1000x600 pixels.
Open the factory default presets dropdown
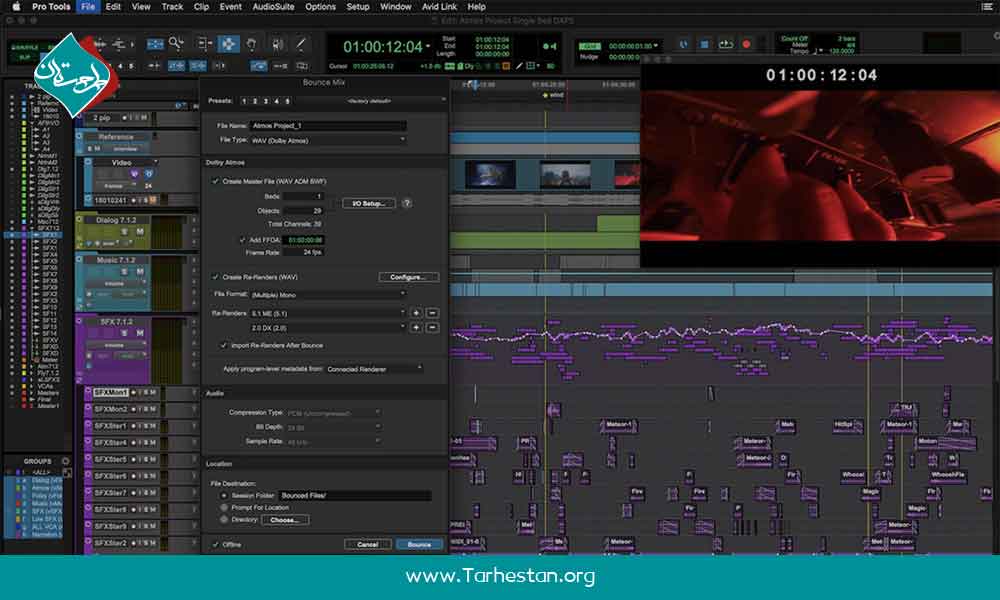click(x=371, y=101)
